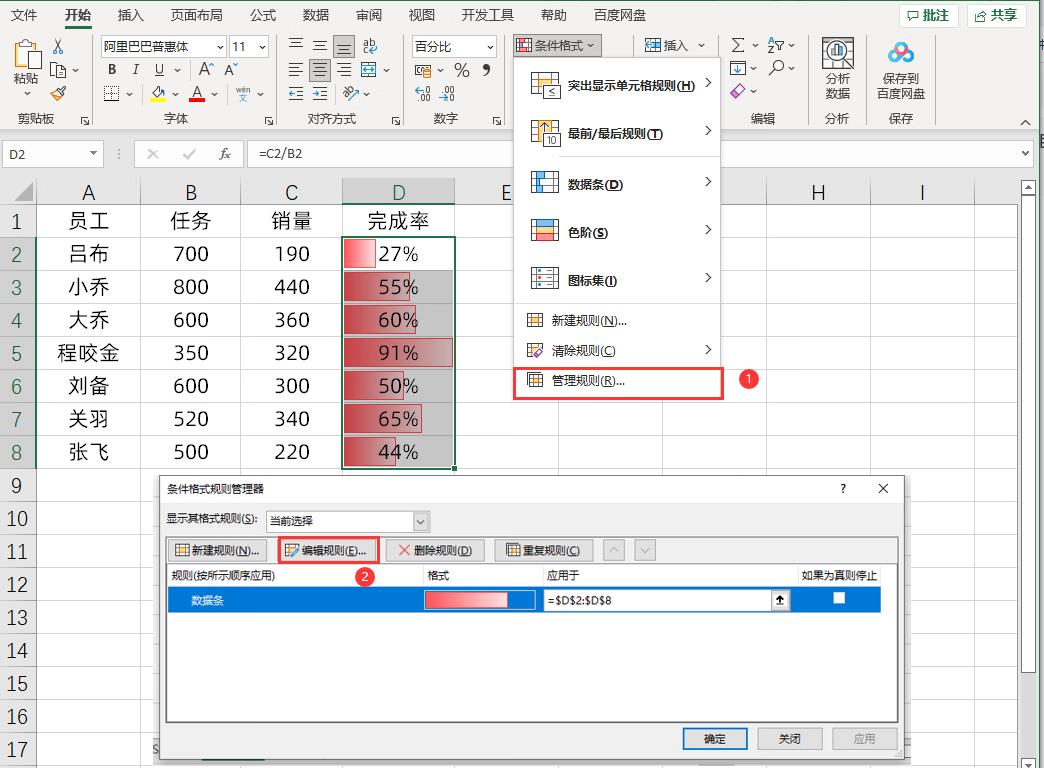
Task: Open 分析数据 analyze data tool
Action: click(x=837, y=68)
